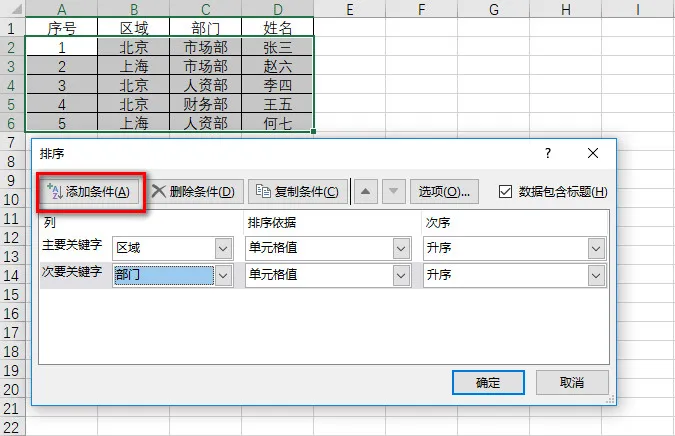Select column header G
Viewport: 675px width, 436px height.
point(494,9)
